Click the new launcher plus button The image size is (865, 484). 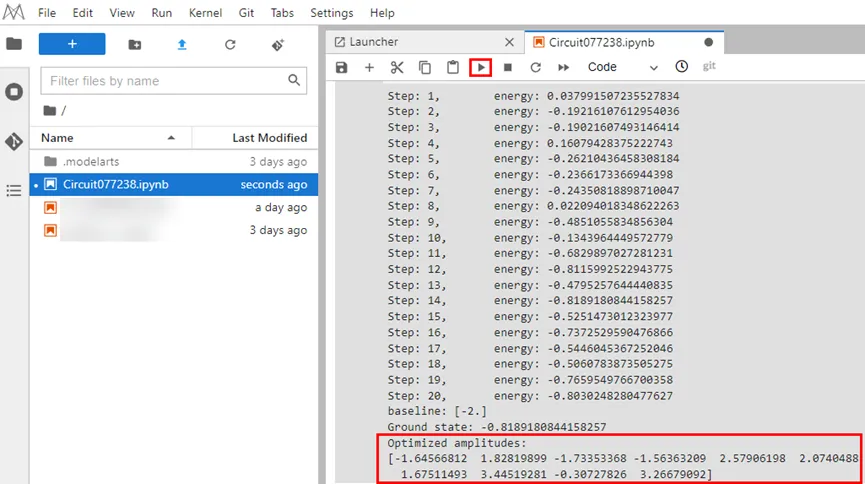(72, 44)
